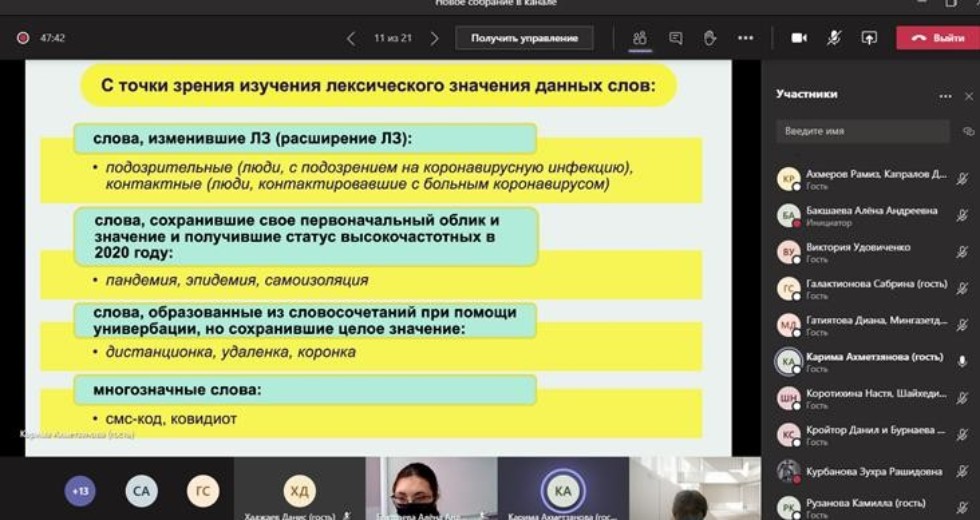Screen dimensions: 980x520
Task: Go to the next slide arrow
Action: tap(434, 38)
